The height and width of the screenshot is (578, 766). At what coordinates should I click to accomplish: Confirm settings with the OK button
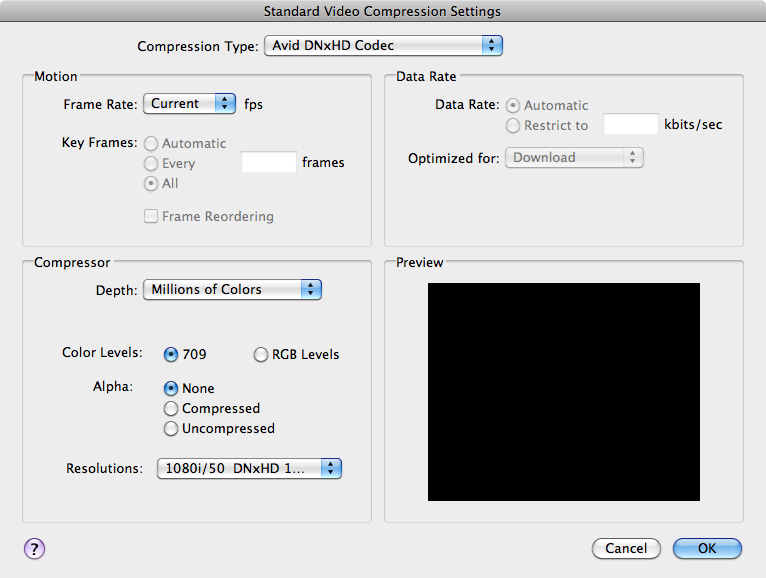(x=707, y=548)
